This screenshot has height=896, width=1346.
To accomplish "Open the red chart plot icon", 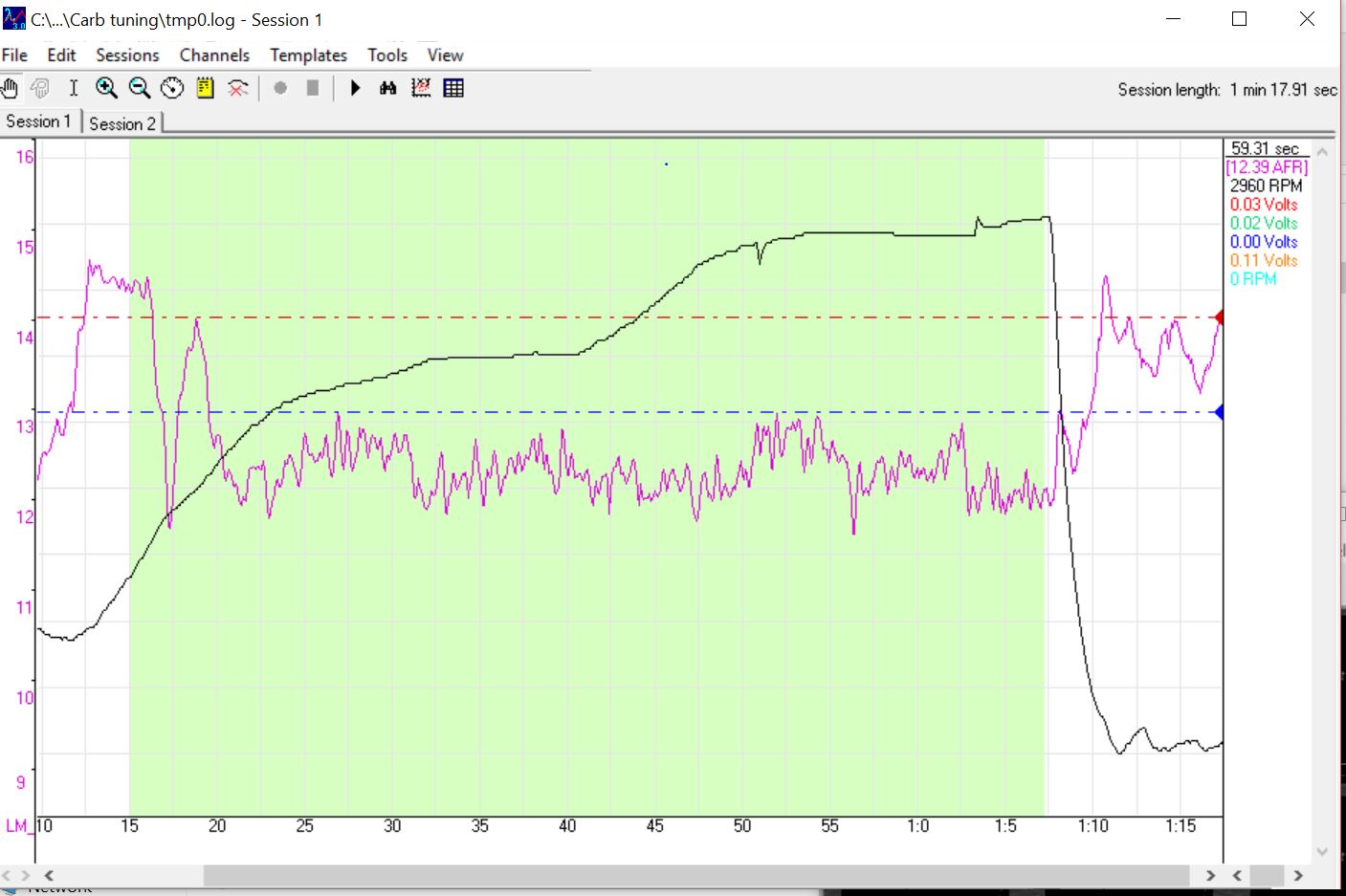I will click(x=421, y=88).
